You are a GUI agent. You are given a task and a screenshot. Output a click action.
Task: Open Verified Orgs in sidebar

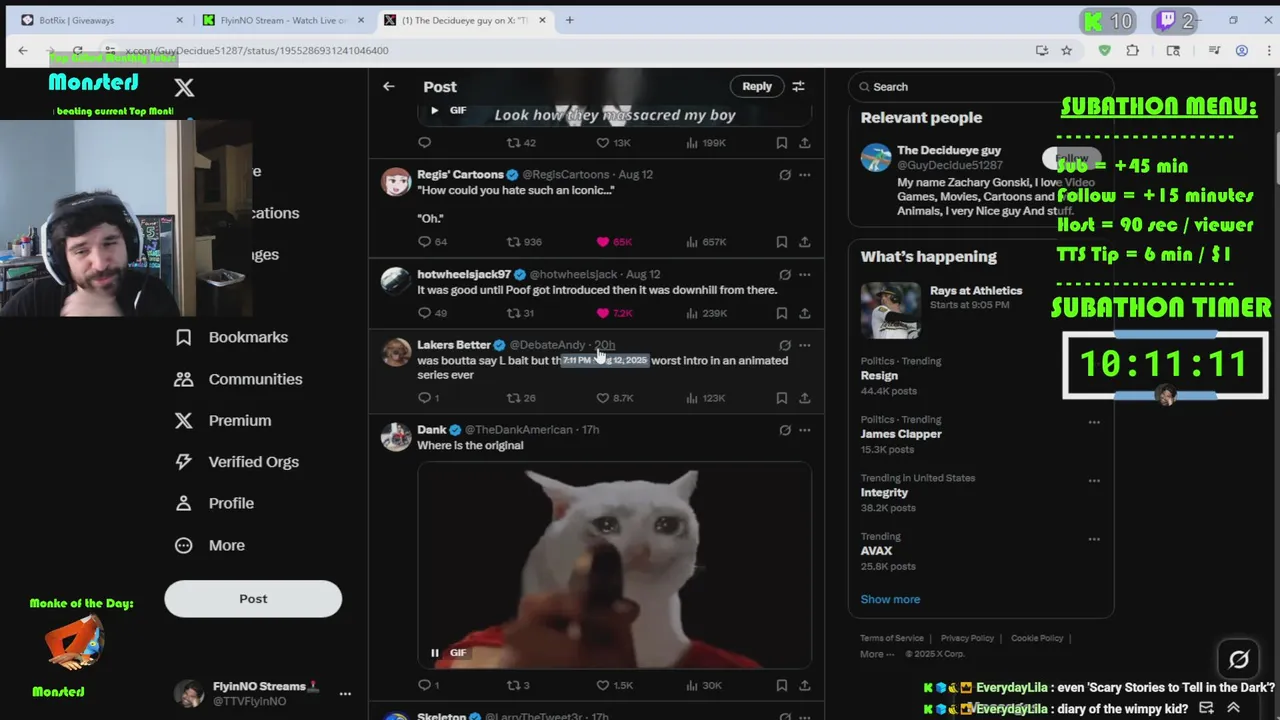237,462
